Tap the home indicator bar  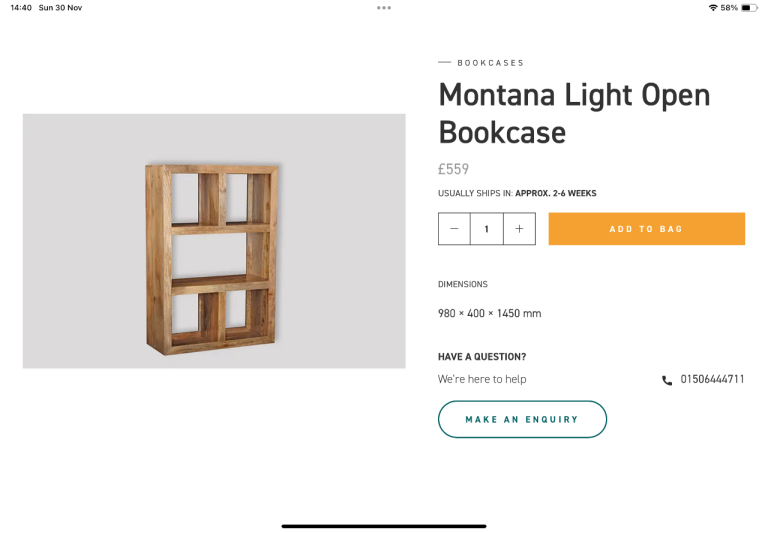[x=384, y=525]
